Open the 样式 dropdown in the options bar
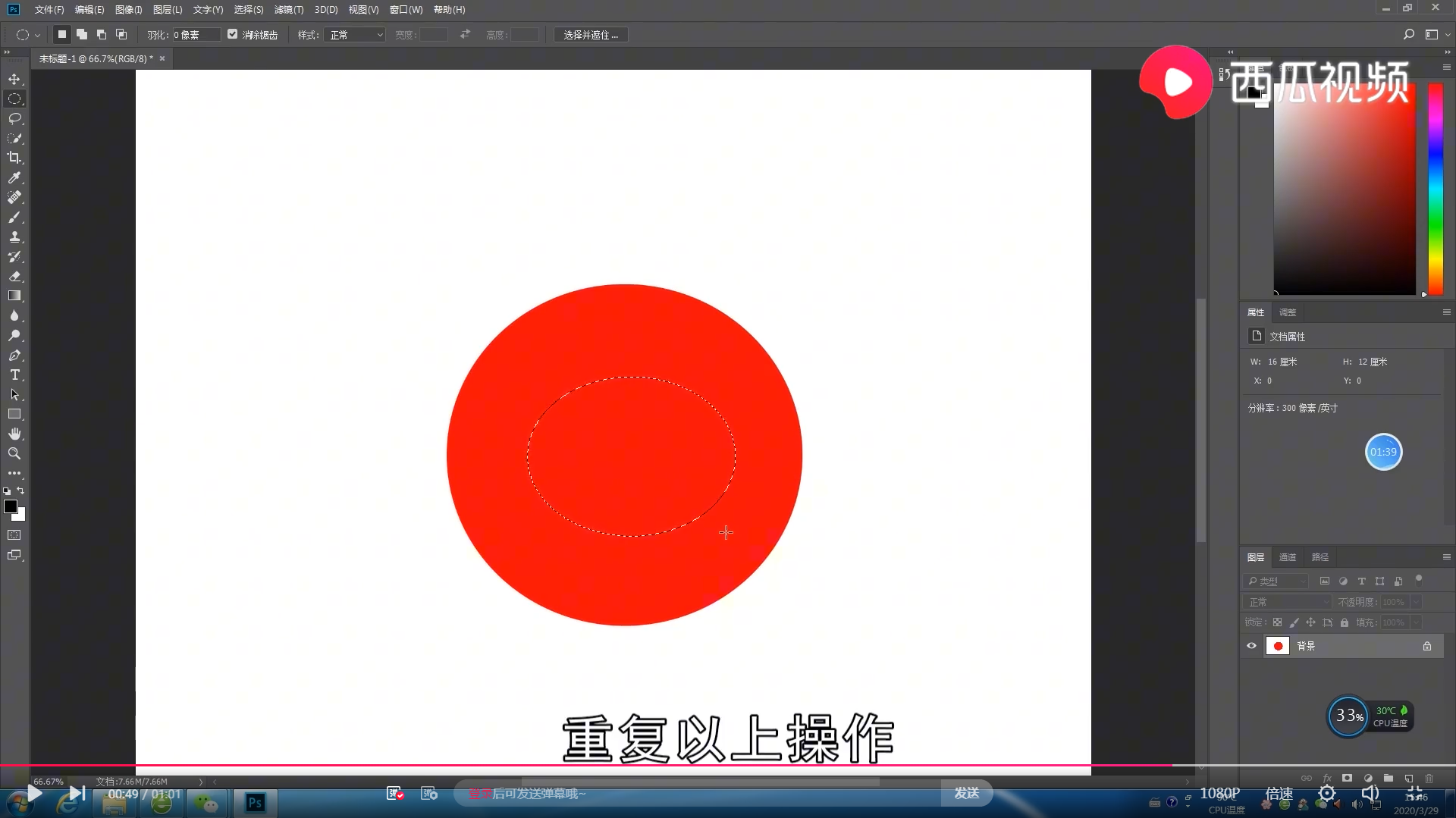This screenshot has height=818, width=1456. pyautogui.click(x=353, y=34)
